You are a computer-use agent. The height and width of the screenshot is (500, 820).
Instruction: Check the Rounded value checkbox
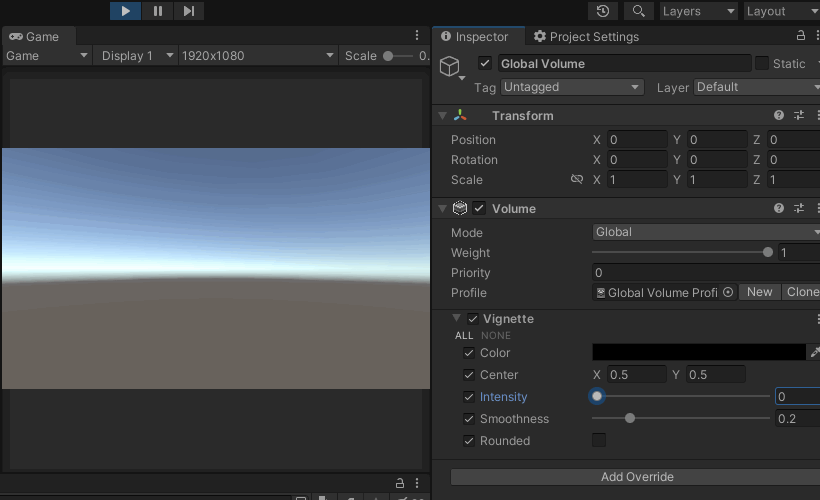599,441
